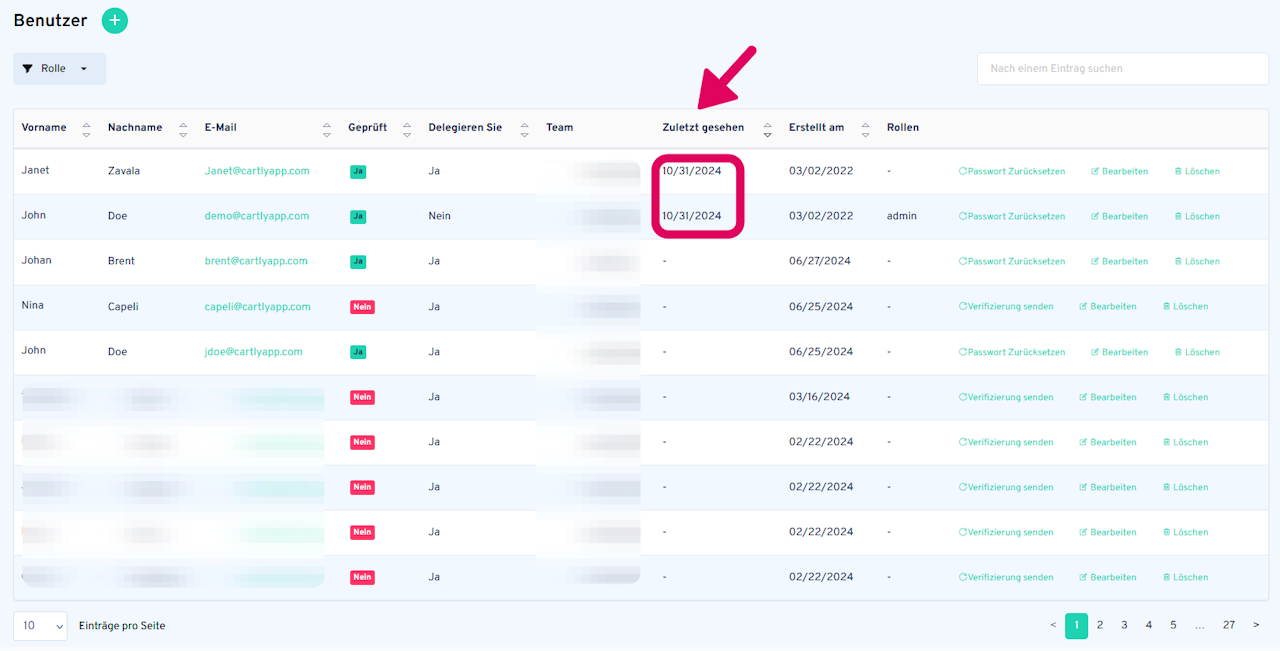The width and height of the screenshot is (1280, 651).
Task: Click the green Ja badge for Janet Zavala
Action: [358, 171]
